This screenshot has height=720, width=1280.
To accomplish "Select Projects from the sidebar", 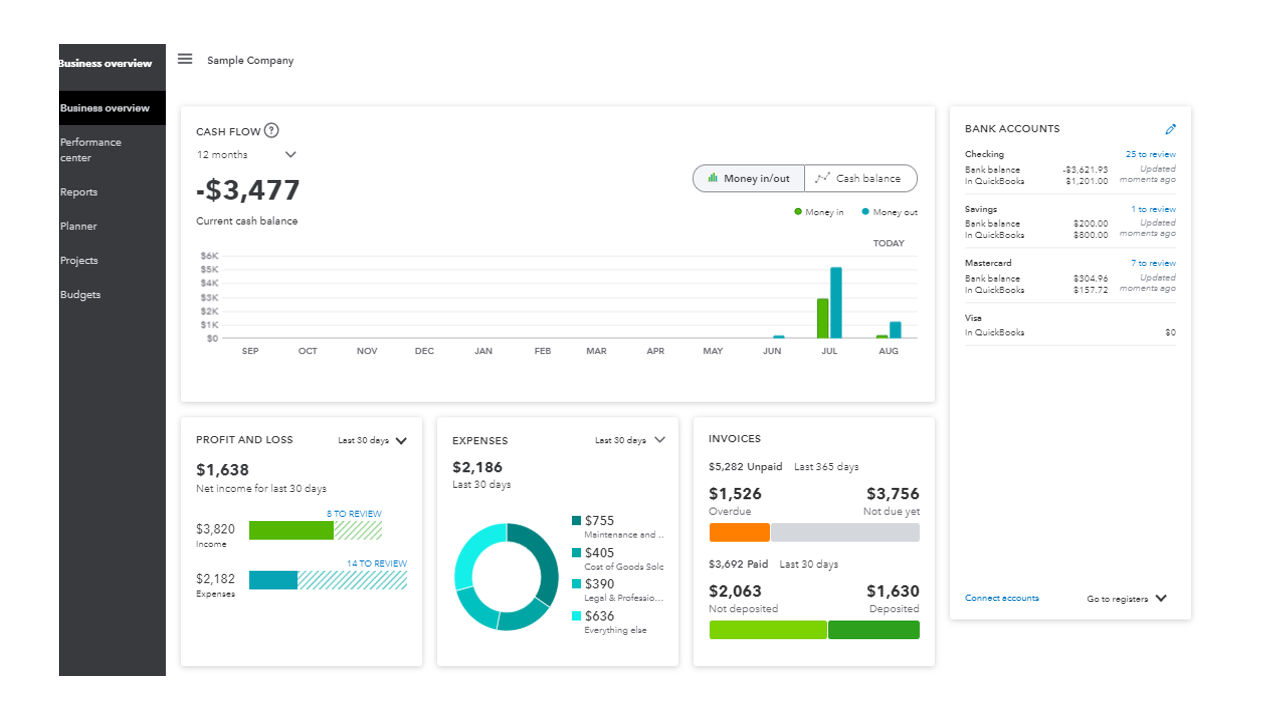I will pyautogui.click(x=80, y=259).
